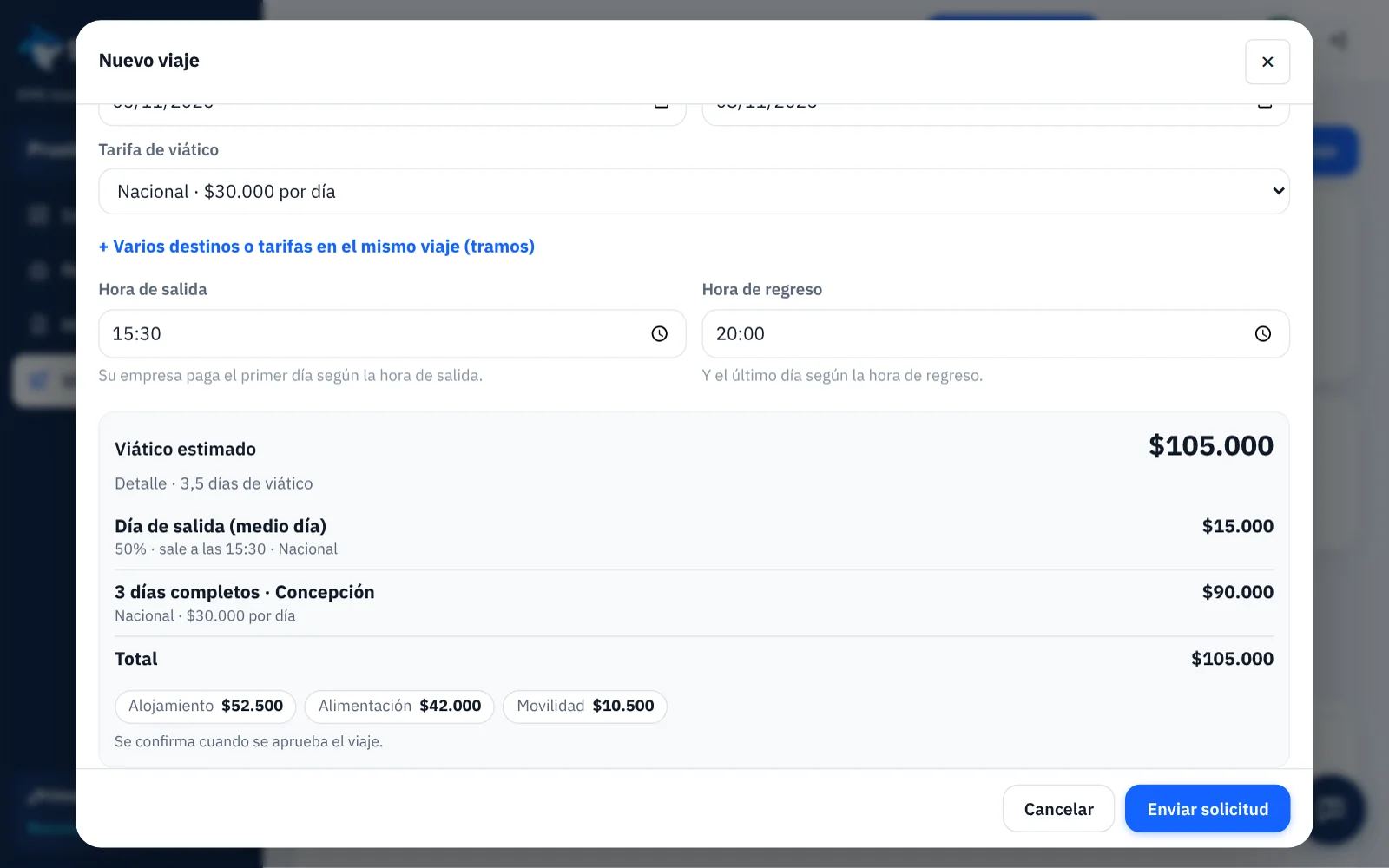Click the 3 días completos · Concepción row
This screenshot has height=868, width=1389.
pyautogui.click(x=694, y=603)
